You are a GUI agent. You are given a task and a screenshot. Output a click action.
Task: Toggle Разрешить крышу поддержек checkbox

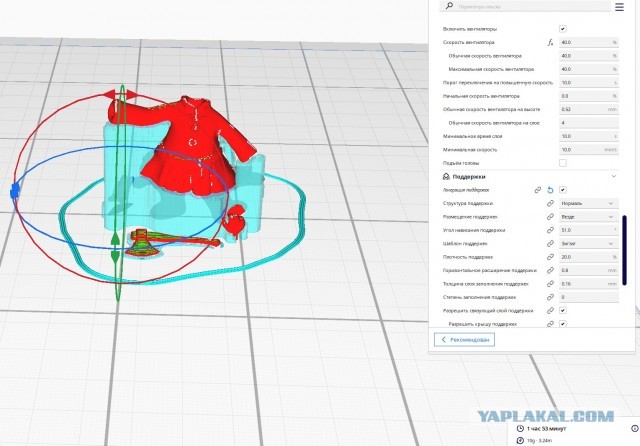tap(563, 324)
